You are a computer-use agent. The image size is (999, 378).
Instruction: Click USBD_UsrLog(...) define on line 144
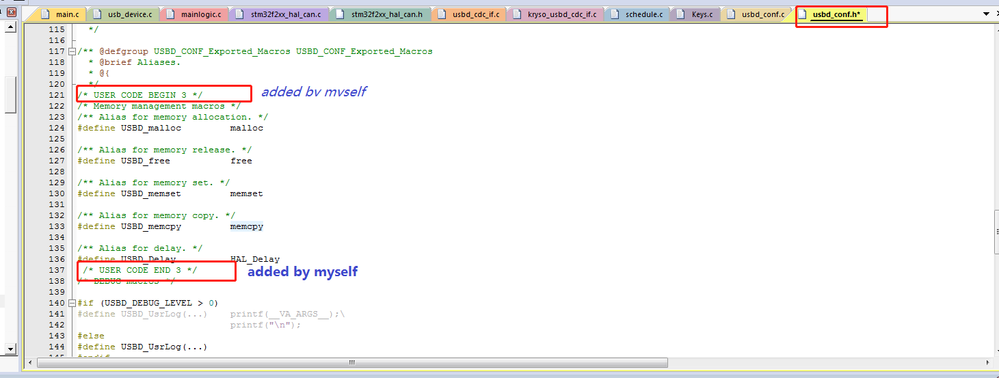click(142, 347)
